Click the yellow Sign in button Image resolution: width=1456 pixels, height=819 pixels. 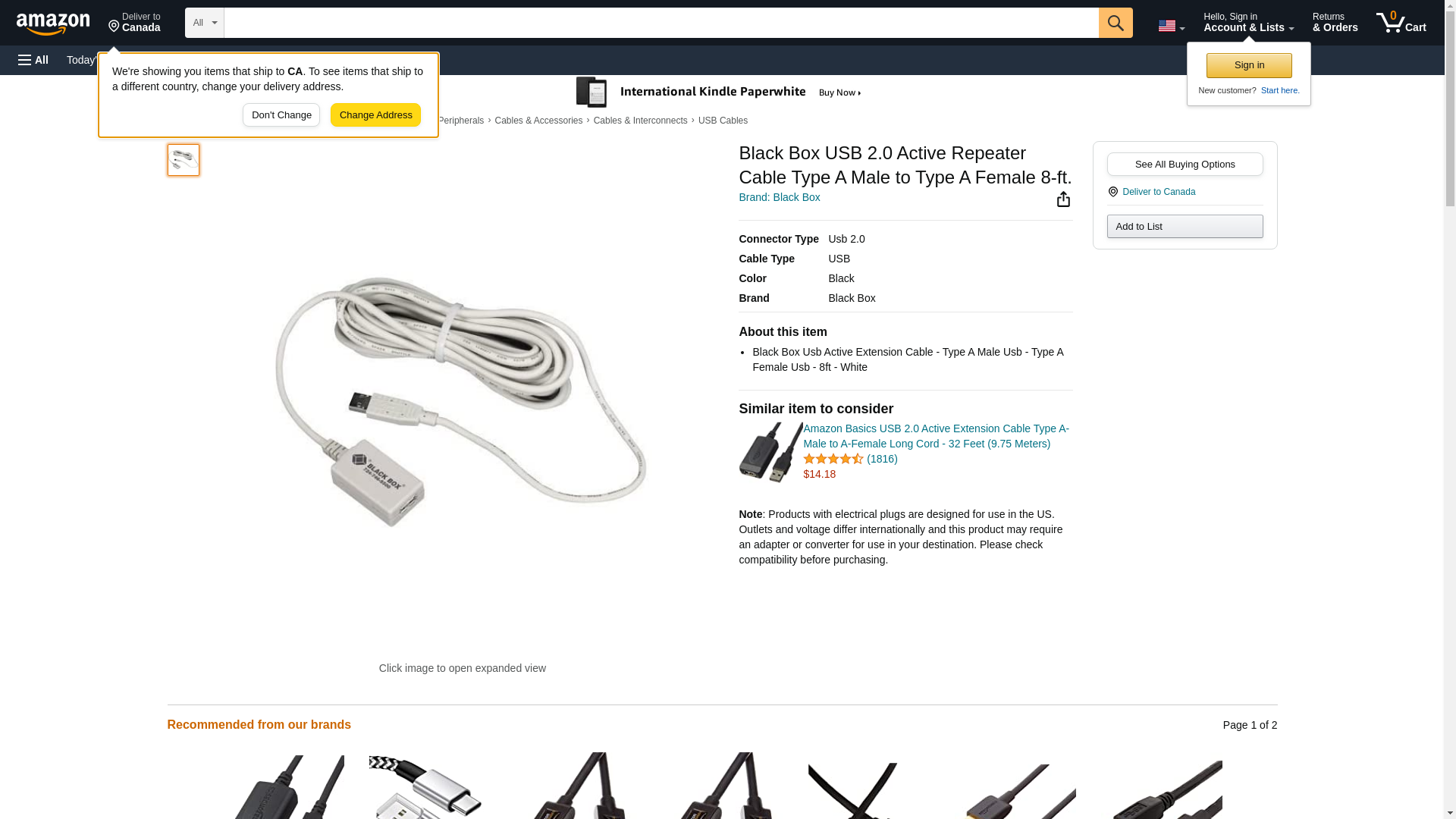coord(1249,65)
